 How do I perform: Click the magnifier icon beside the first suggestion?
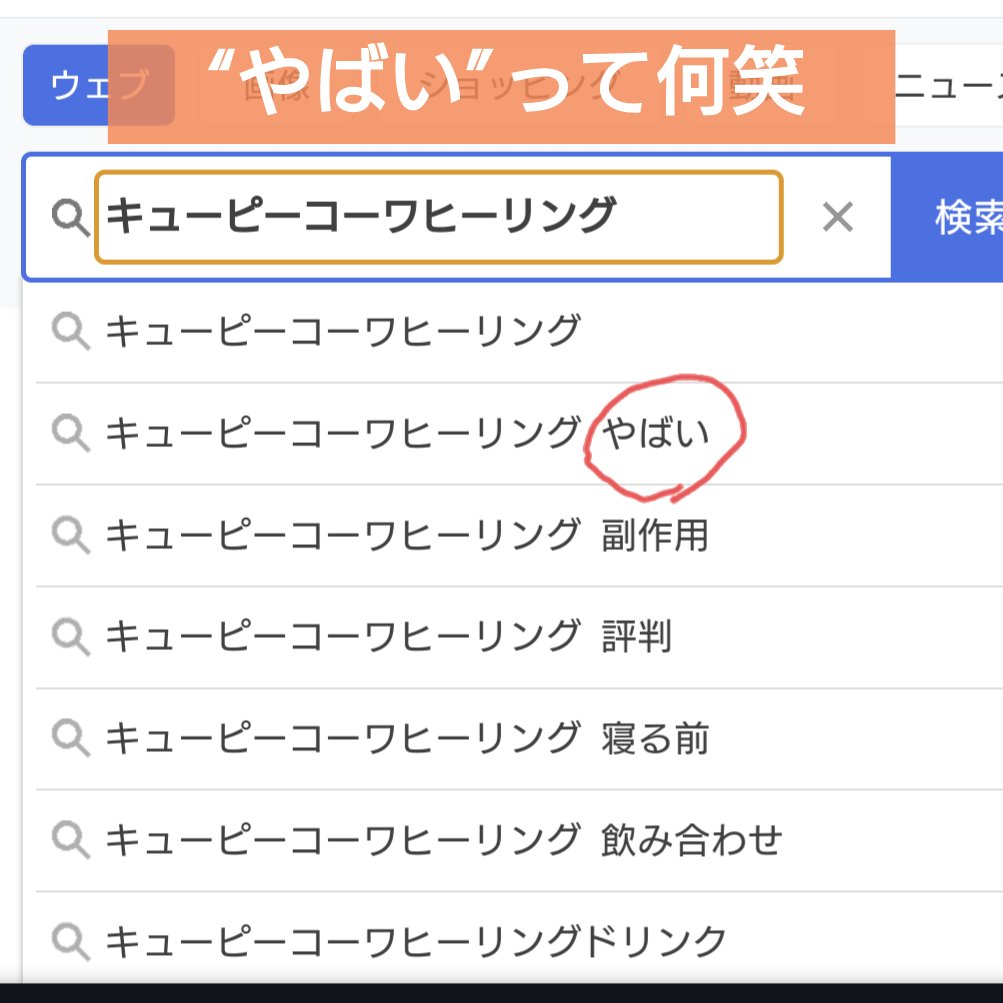(71, 330)
